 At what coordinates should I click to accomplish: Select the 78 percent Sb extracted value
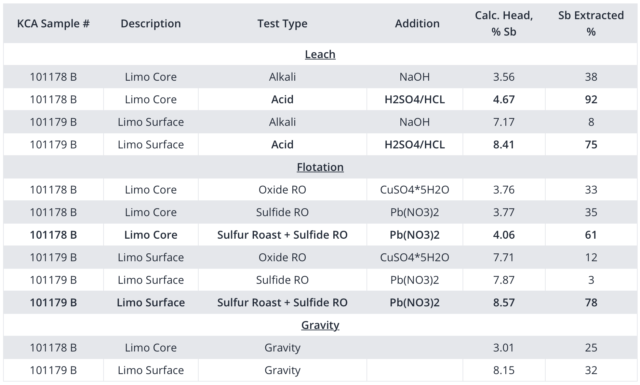[x=591, y=303]
